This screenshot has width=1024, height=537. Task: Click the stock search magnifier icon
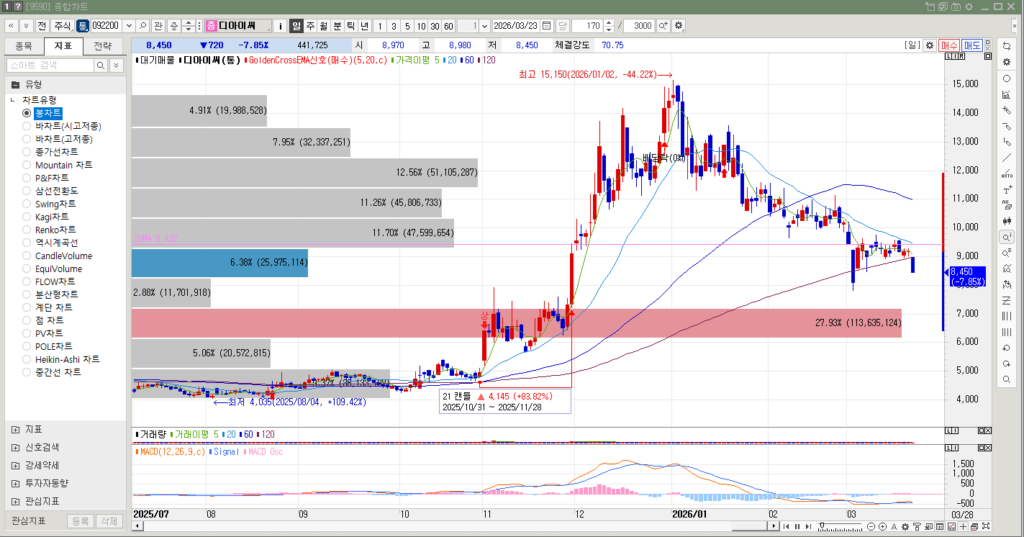143,25
